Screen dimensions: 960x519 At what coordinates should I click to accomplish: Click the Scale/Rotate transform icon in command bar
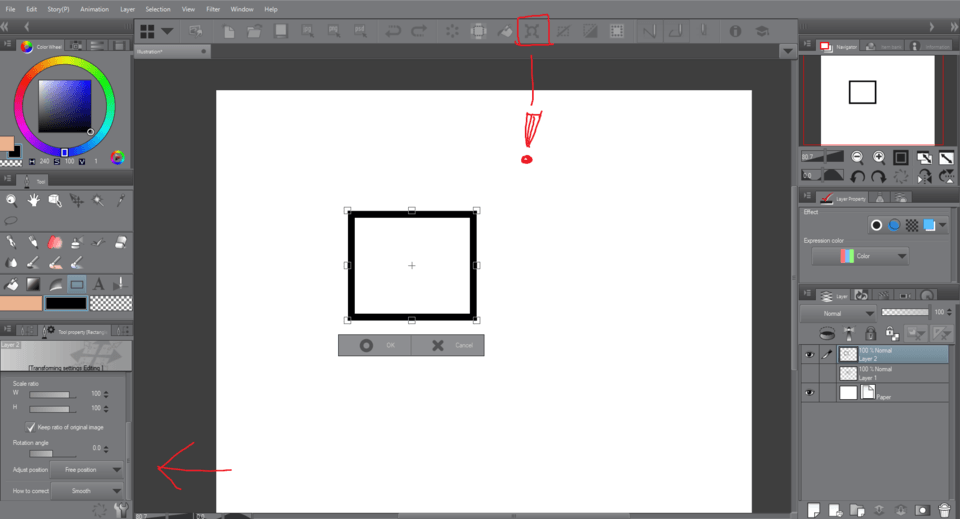532,31
